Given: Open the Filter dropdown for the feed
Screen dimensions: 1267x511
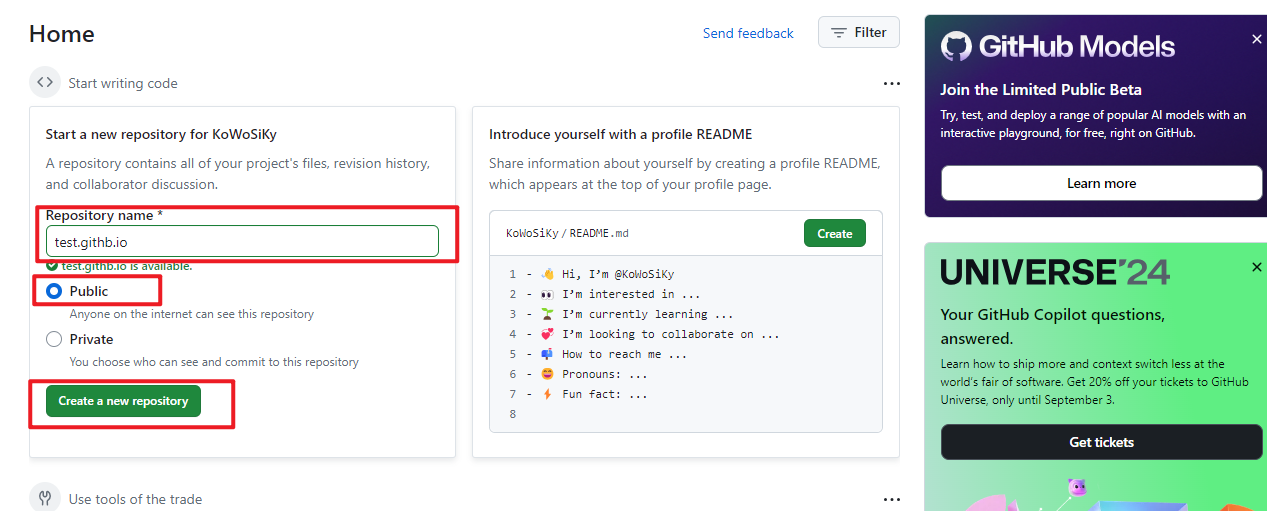Looking at the screenshot, I should pos(858,33).
